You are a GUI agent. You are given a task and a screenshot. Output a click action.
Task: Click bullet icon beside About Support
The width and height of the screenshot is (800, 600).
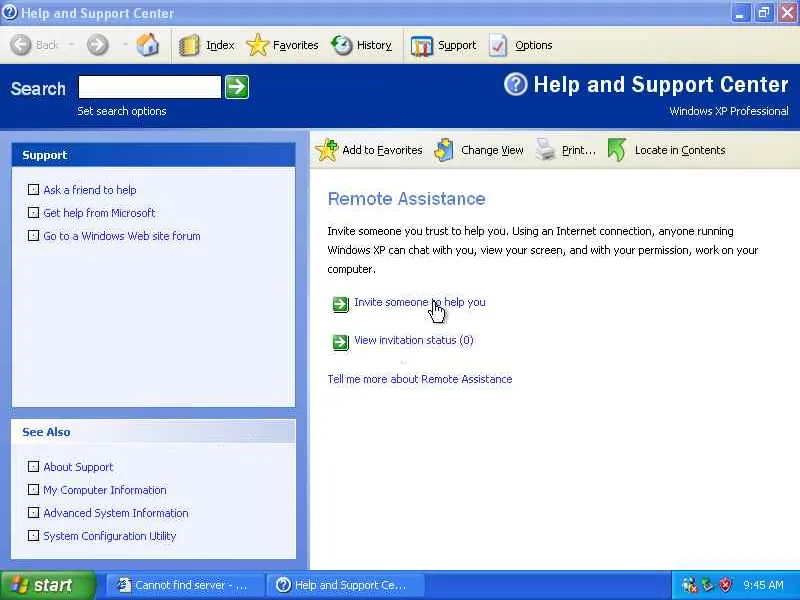pos(33,467)
